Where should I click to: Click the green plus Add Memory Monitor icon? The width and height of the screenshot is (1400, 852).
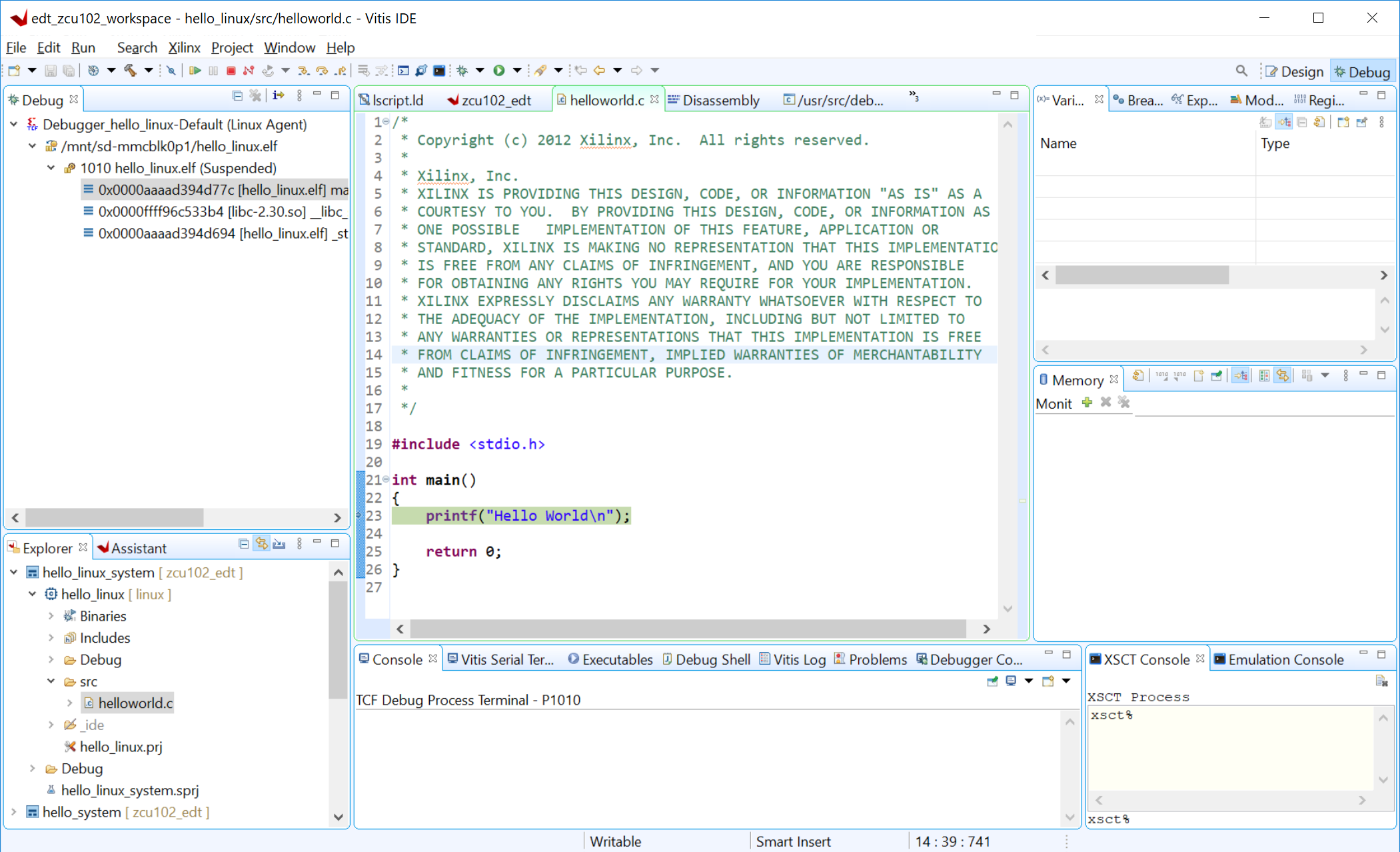click(1087, 402)
